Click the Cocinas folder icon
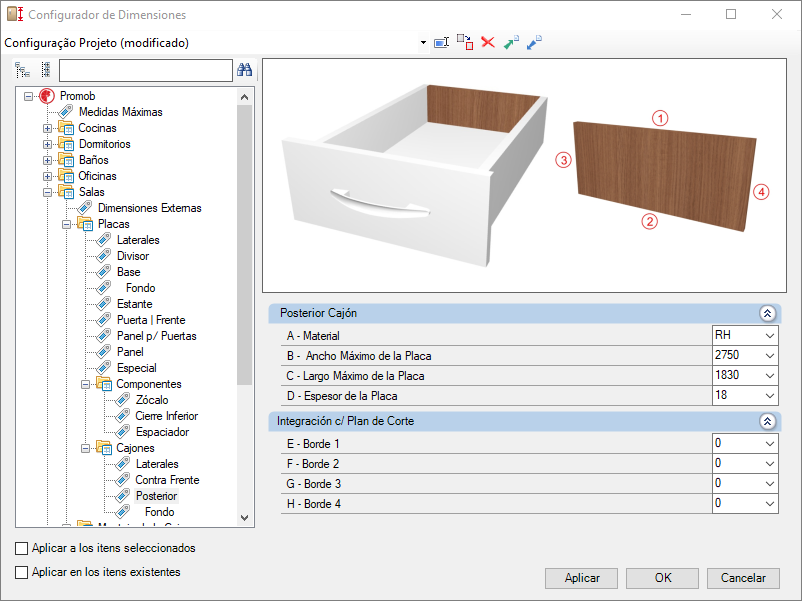 (x=66, y=128)
